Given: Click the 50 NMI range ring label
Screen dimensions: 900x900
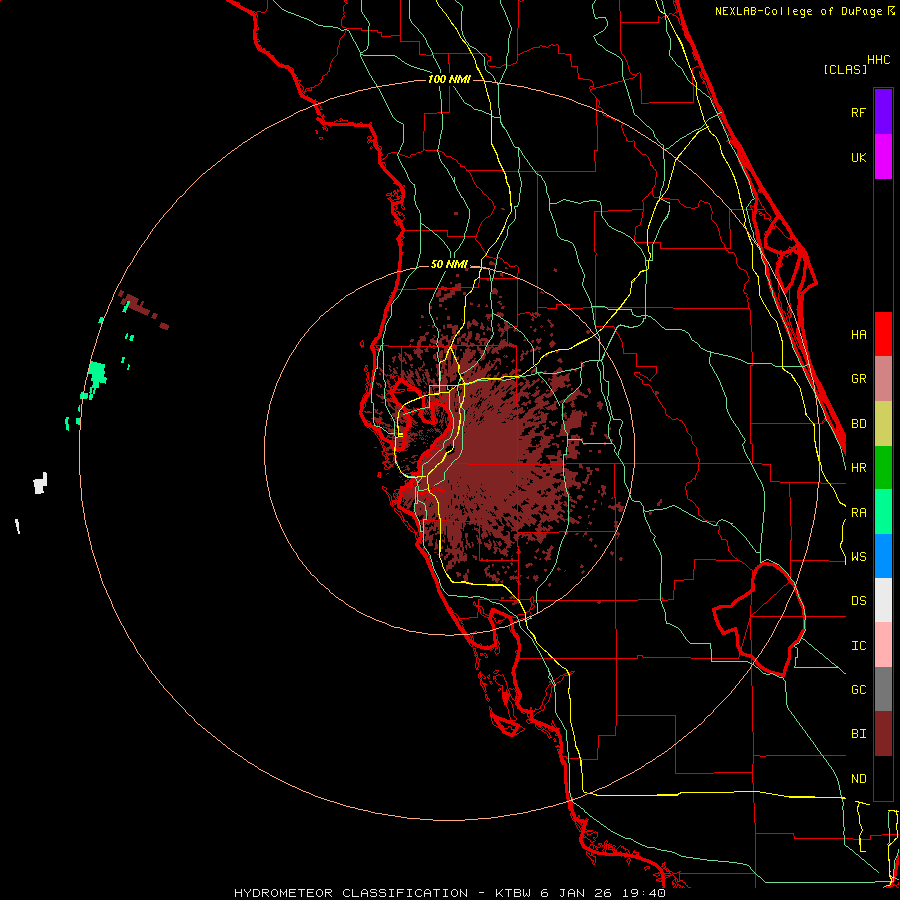Looking at the screenshot, I should [449, 265].
